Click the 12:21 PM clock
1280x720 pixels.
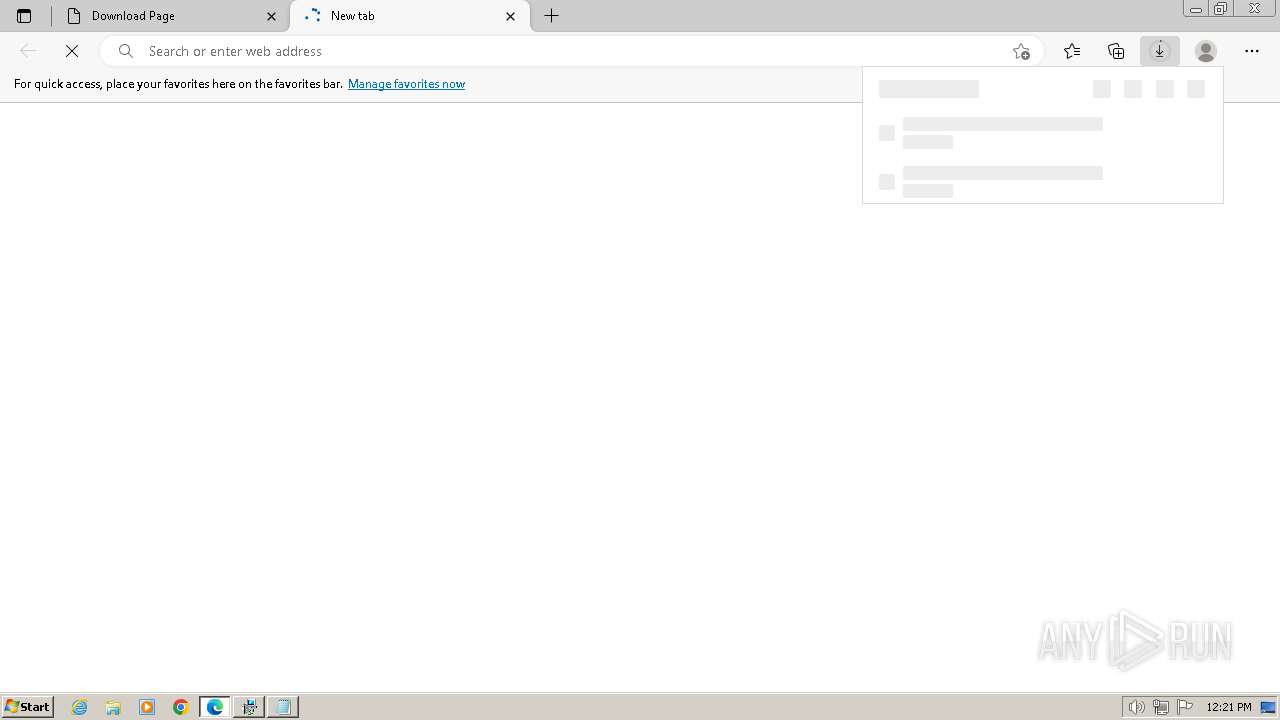pyautogui.click(x=1229, y=707)
